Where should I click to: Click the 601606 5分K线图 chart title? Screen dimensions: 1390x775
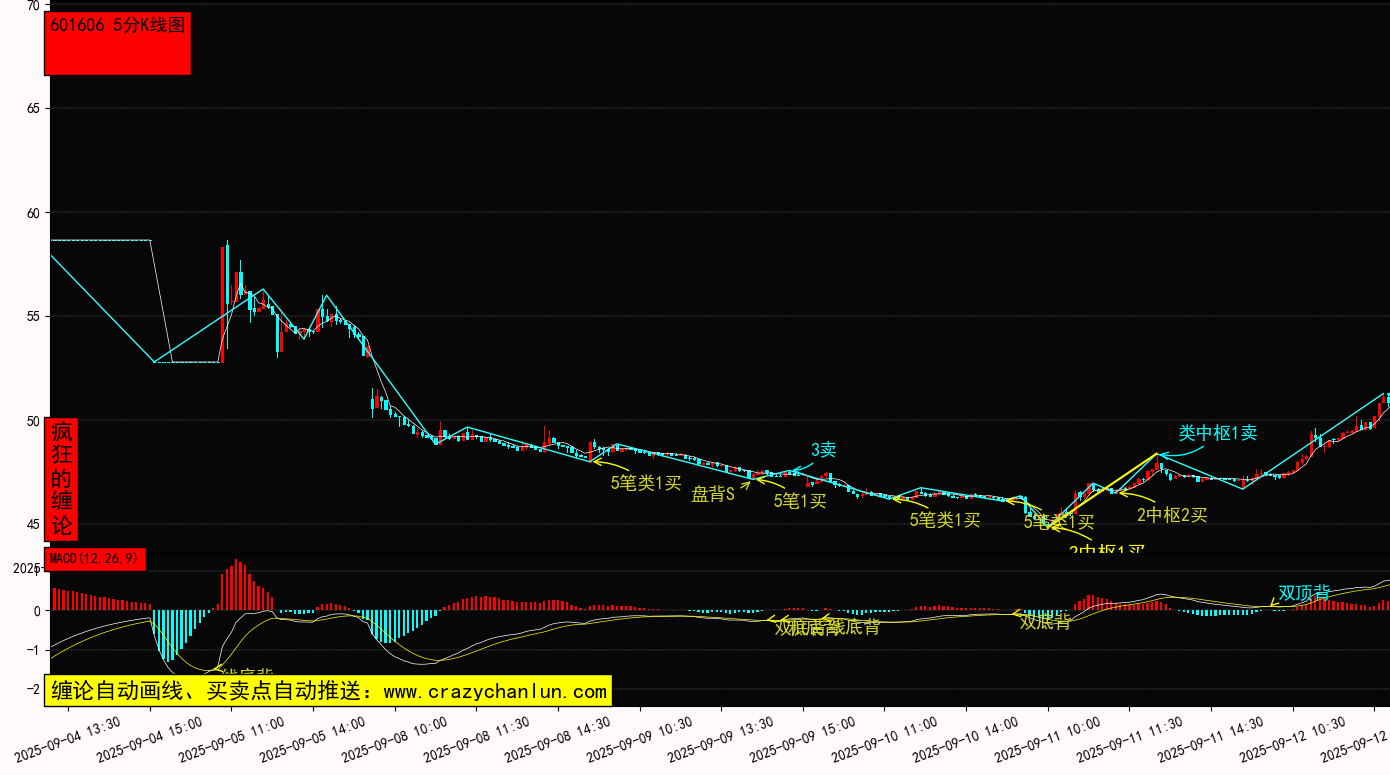pyautogui.click(x=118, y=26)
